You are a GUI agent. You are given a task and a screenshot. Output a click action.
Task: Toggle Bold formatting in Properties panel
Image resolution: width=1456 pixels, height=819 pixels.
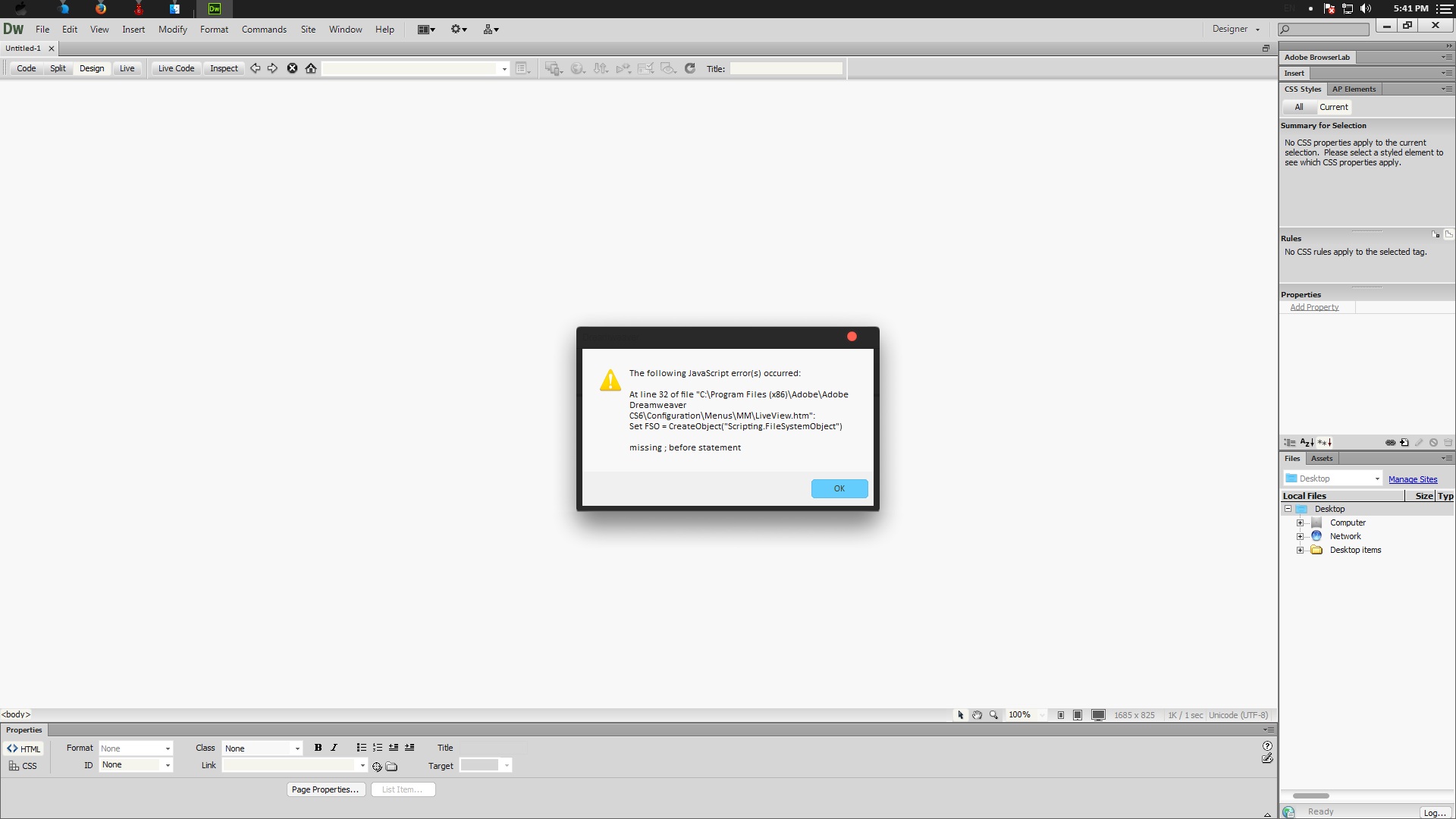click(318, 748)
